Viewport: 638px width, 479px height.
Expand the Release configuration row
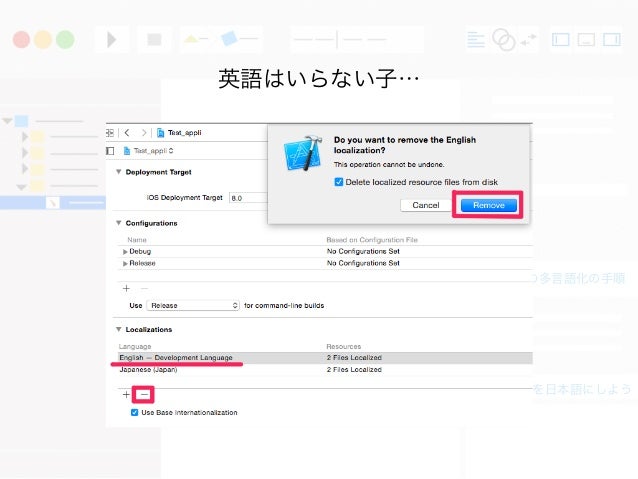(125, 264)
